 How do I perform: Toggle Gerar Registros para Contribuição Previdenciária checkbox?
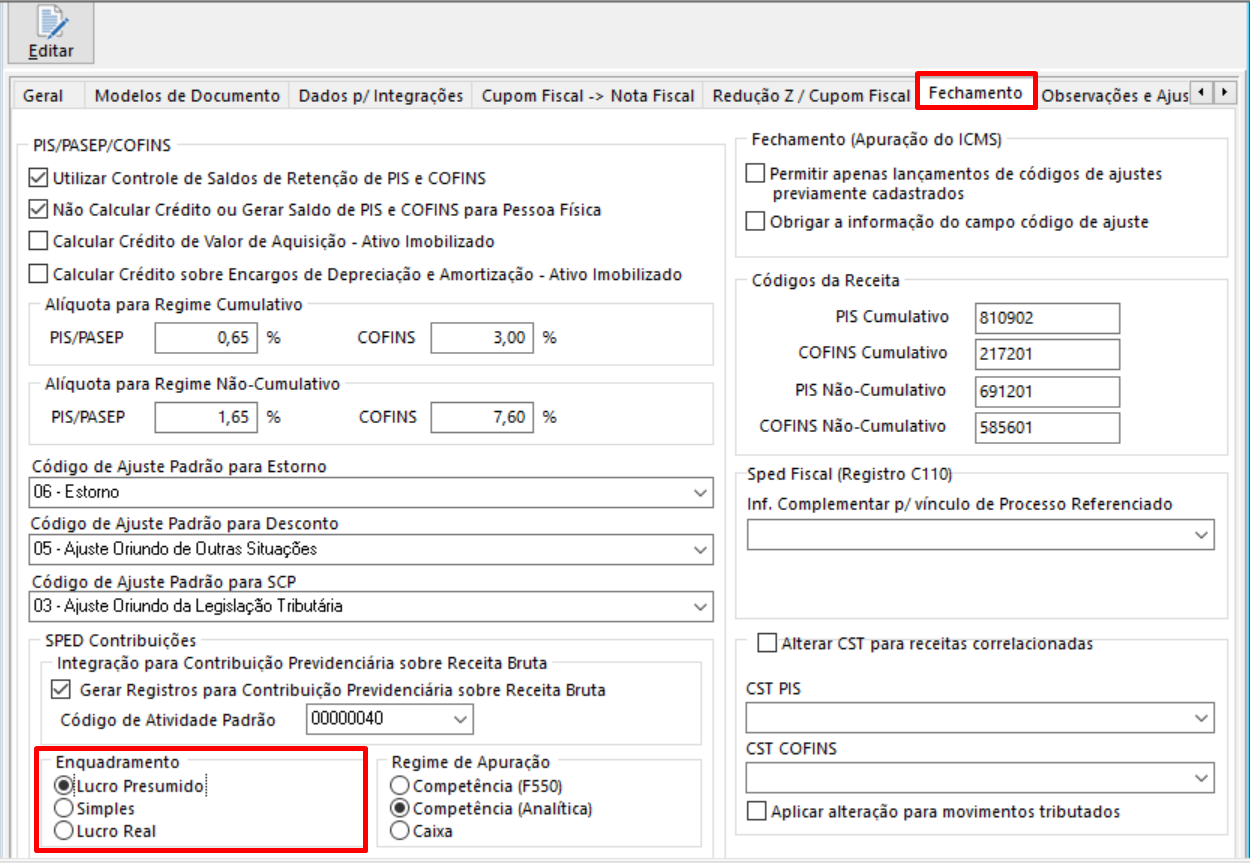pyautogui.click(x=61, y=690)
